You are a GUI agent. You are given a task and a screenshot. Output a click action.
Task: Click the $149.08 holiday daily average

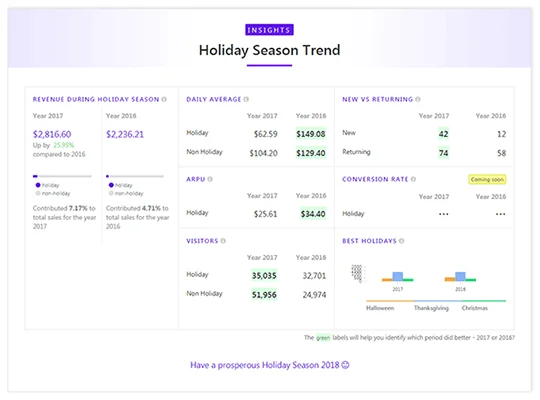click(x=311, y=134)
